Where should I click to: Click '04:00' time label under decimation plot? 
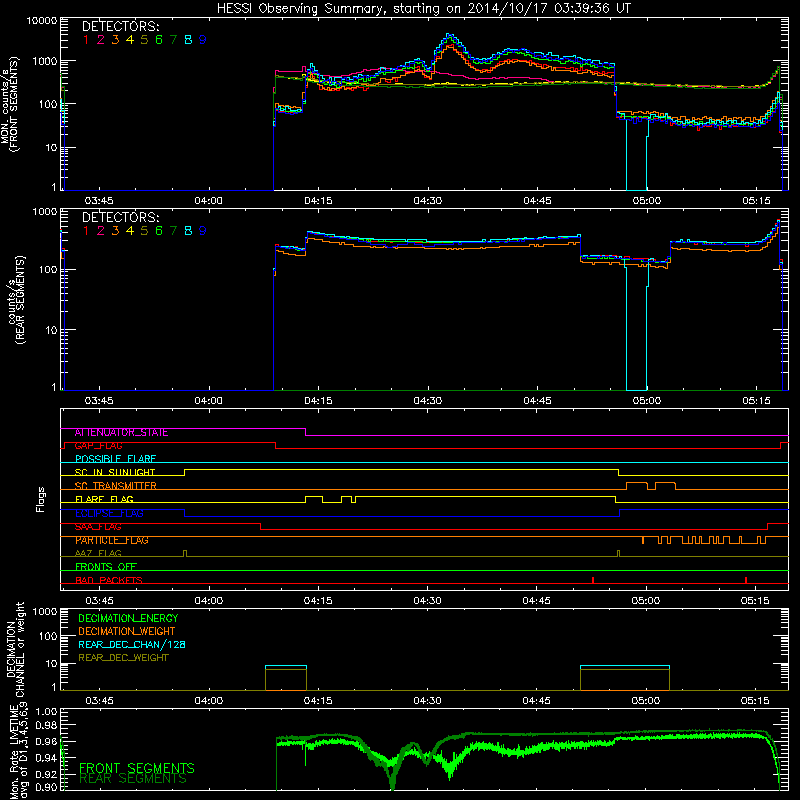pos(209,701)
